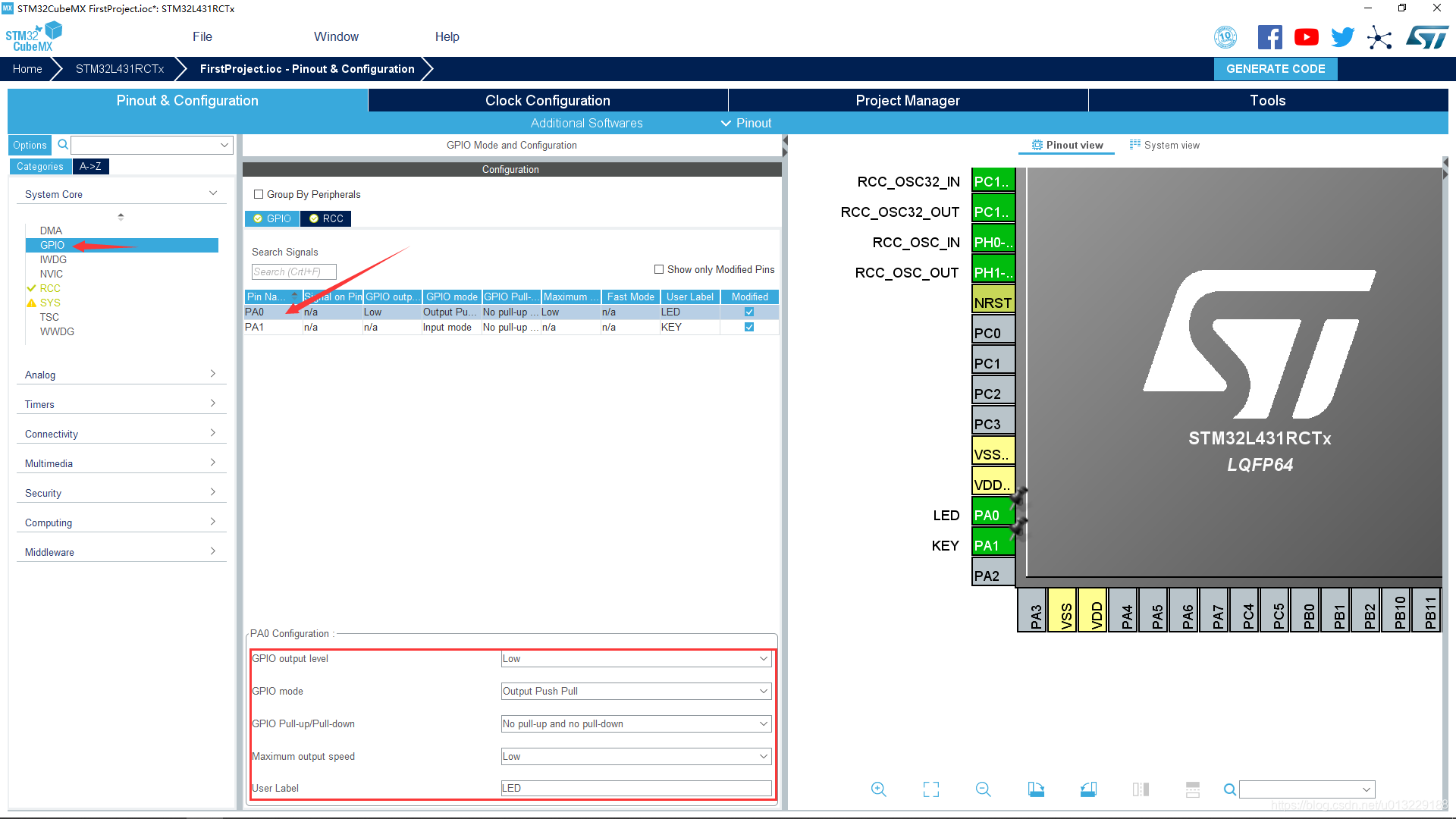The image size is (1456, 819).
Task: Click the vertical flip layout icon
Action: click(x=1141, y=789)
